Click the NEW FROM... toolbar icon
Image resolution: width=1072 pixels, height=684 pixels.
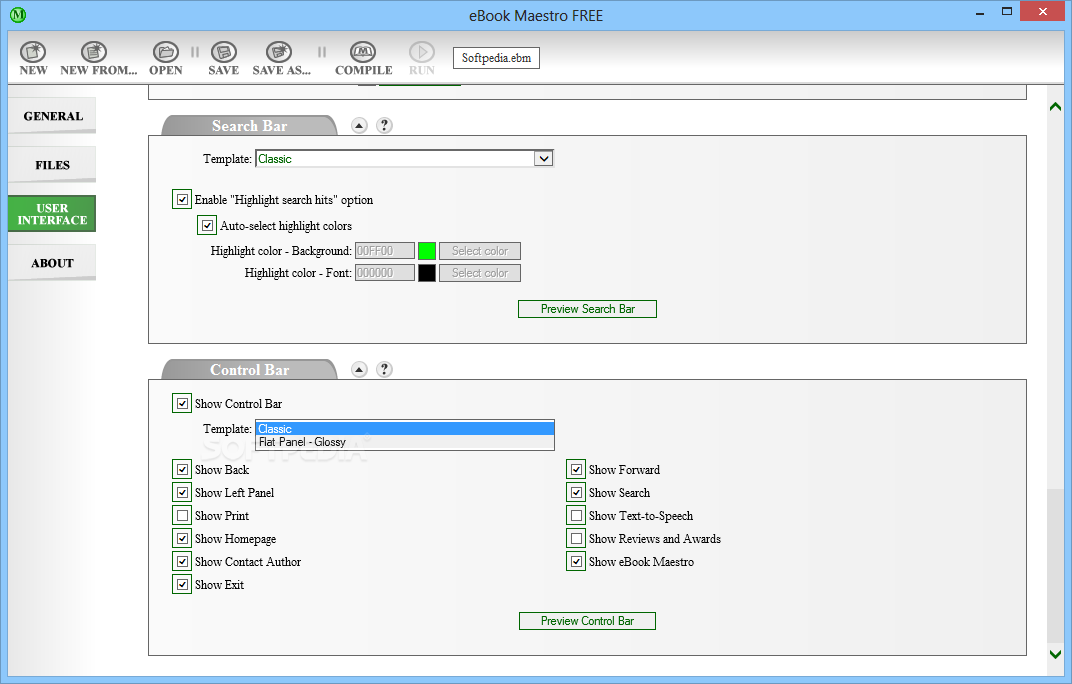point(98,57)
